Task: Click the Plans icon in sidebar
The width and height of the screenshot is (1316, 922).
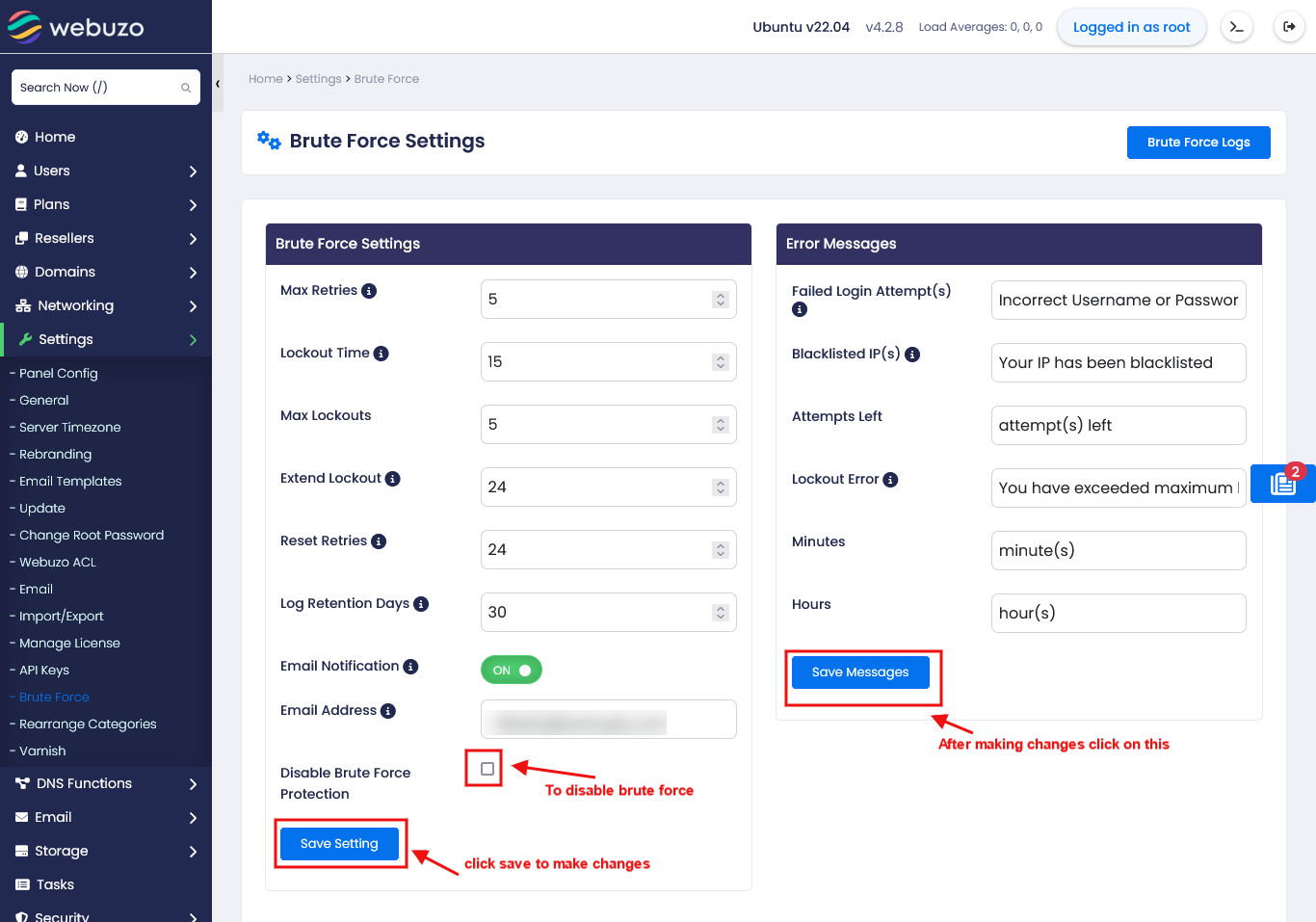Action: (21, 204)
